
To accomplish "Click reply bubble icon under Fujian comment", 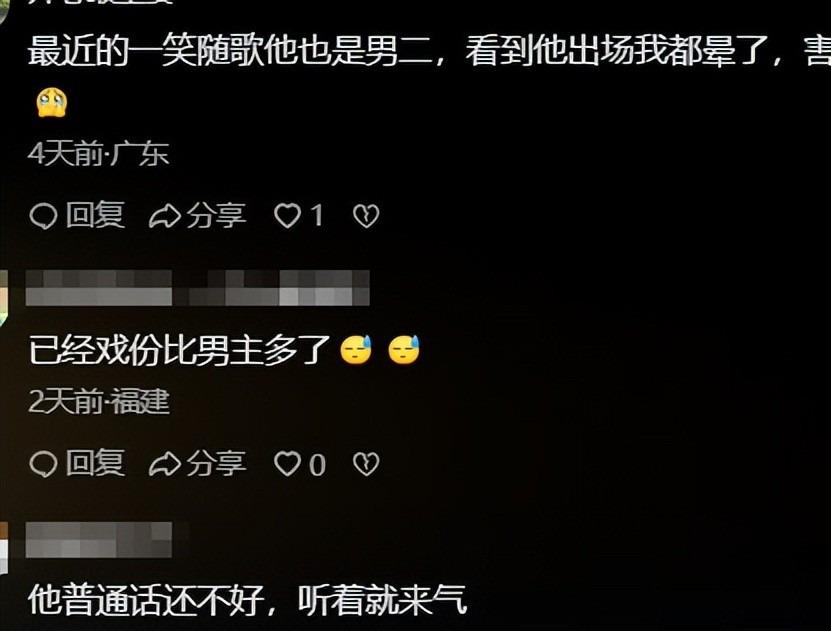I will coord(43,465).
